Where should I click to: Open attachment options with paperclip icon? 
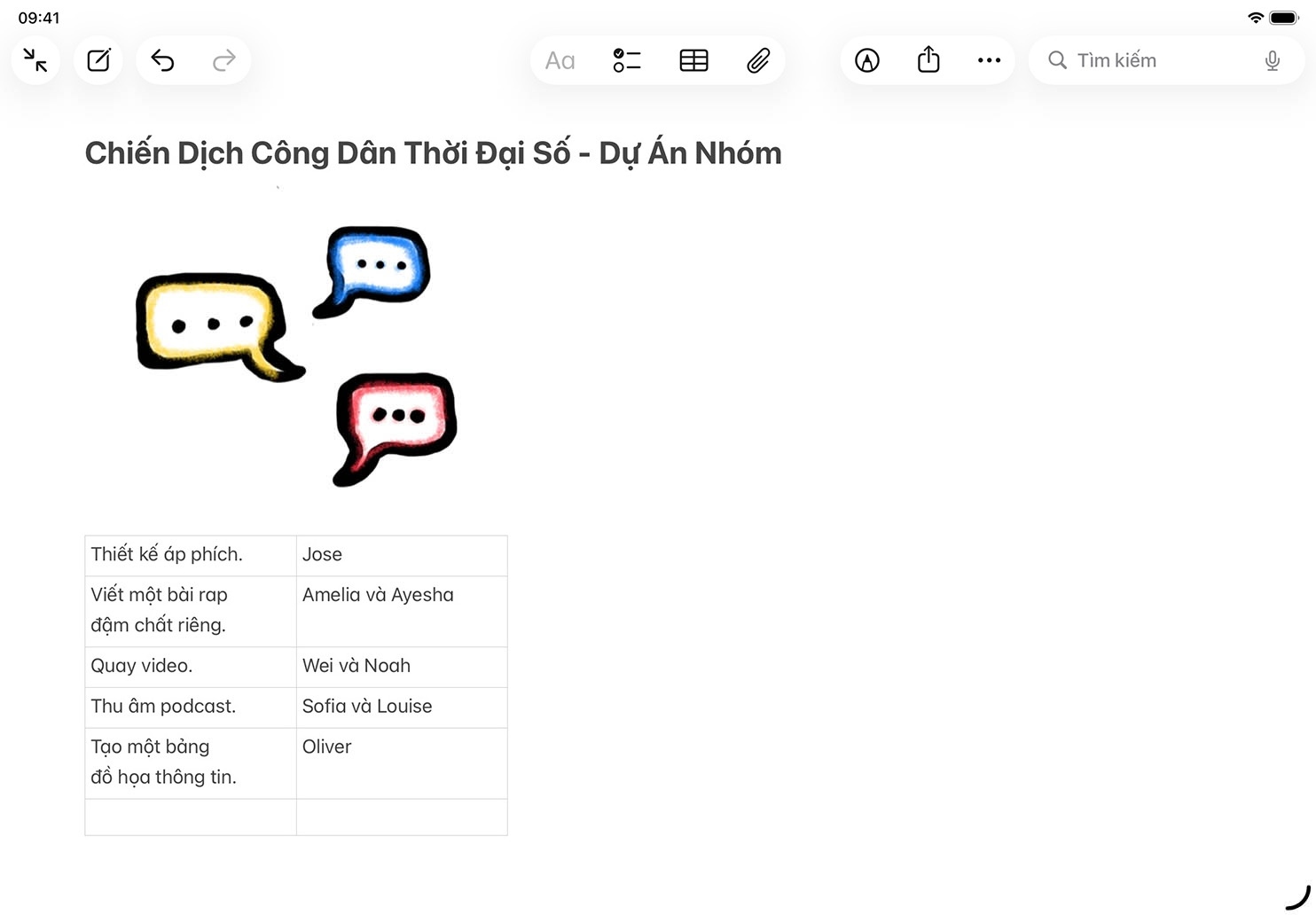pyautogui.click(x=758, y=60)
